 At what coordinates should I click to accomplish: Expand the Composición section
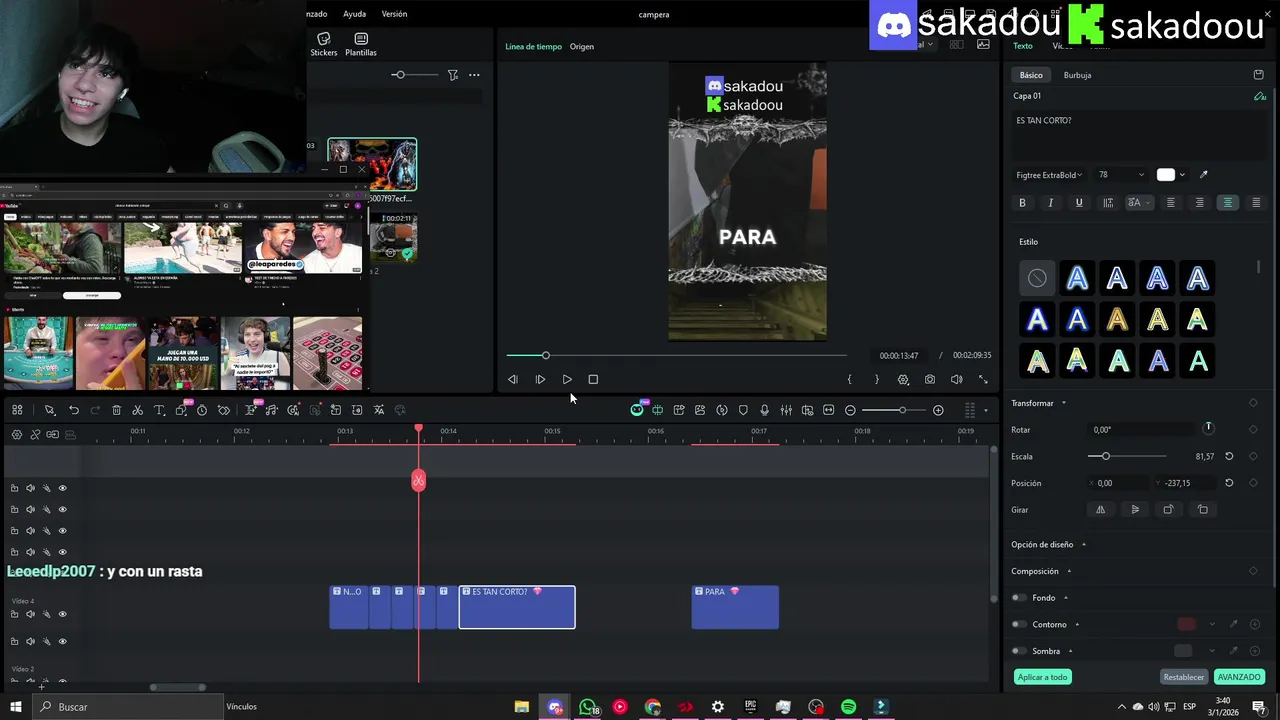[x=1069, y=571]
